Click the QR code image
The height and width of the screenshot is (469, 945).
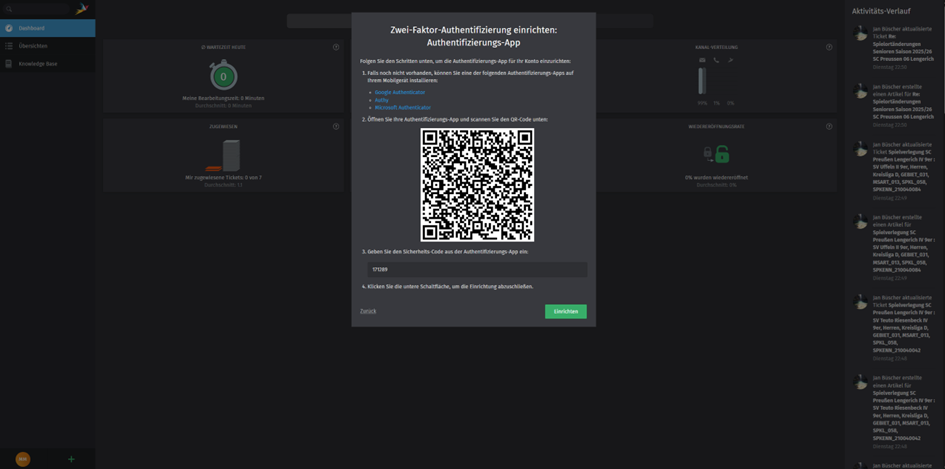click(x=477, y=185)
